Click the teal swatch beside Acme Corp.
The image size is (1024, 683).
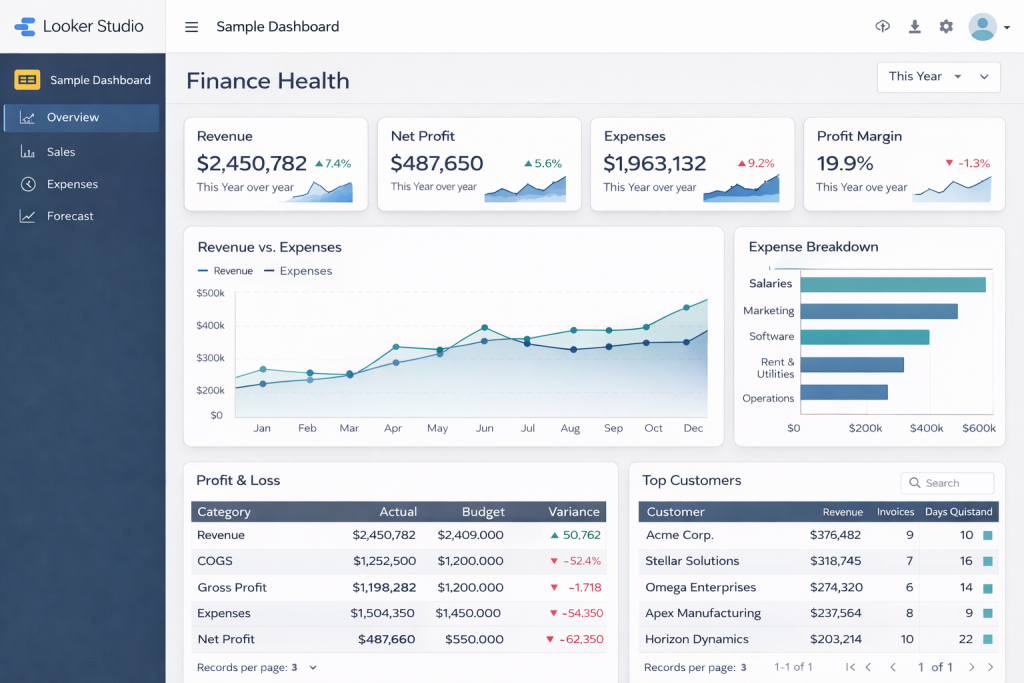pos(988,535)
